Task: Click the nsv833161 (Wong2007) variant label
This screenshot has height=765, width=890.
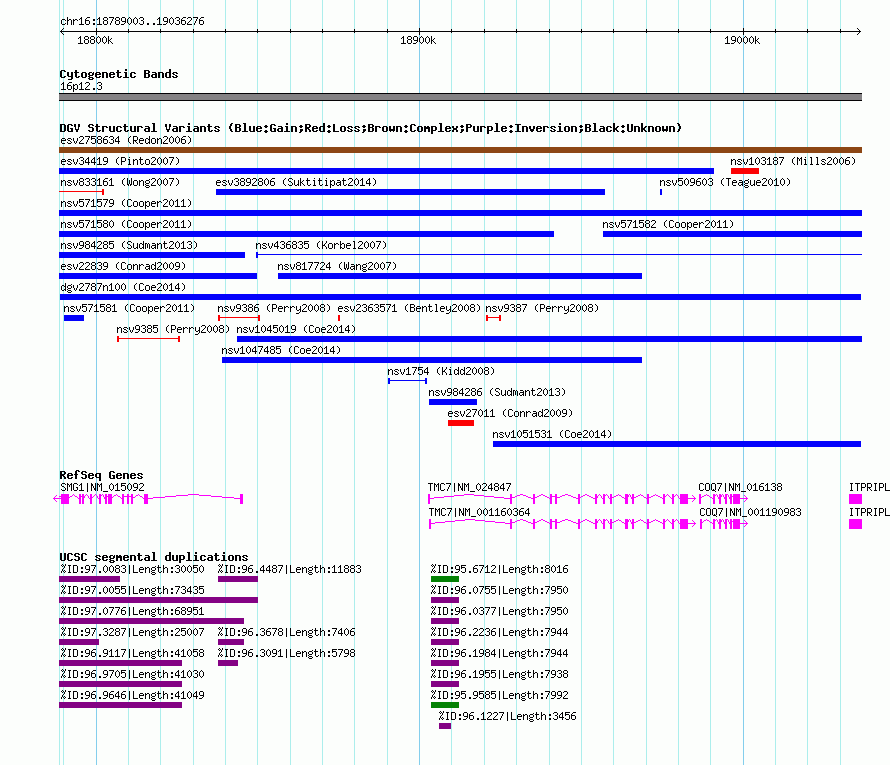Action: point(120,182)
